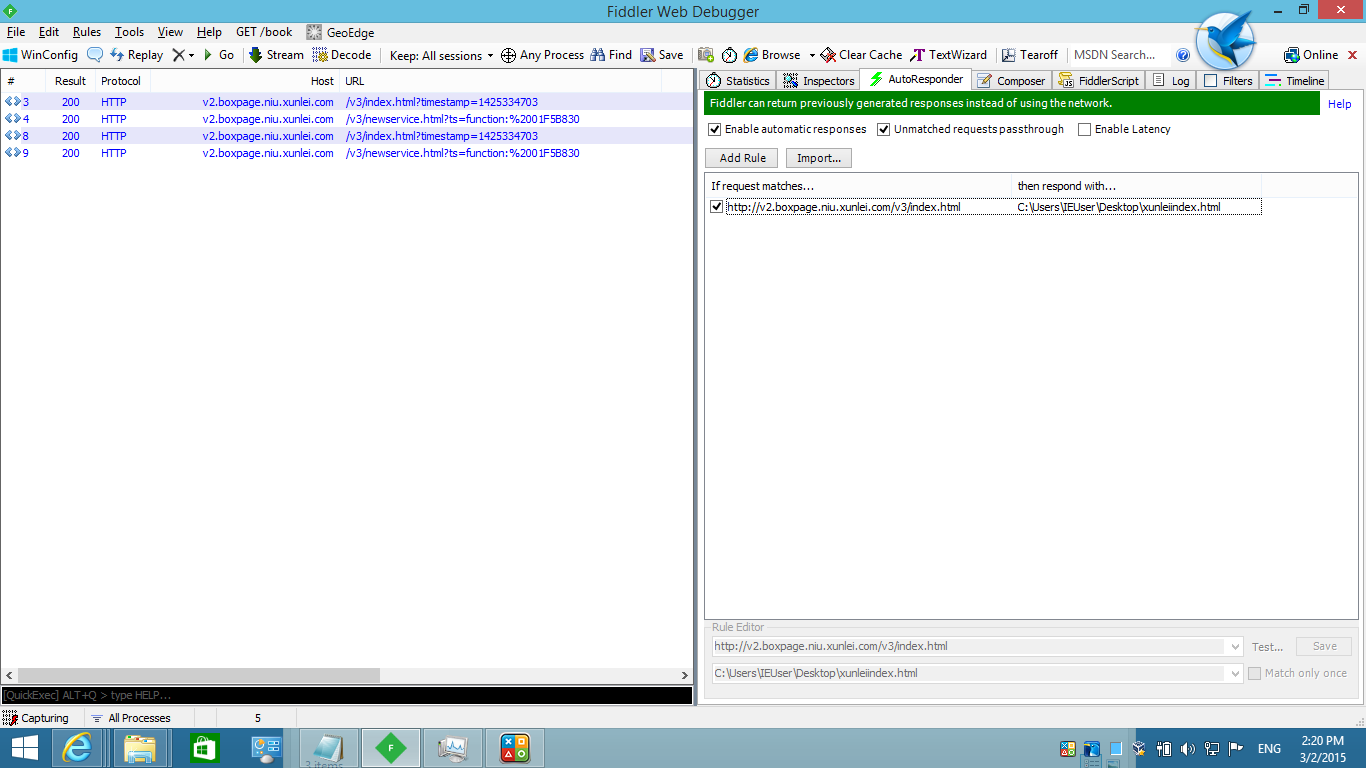Click Test... in Rule Editor

click(1267, 647)
